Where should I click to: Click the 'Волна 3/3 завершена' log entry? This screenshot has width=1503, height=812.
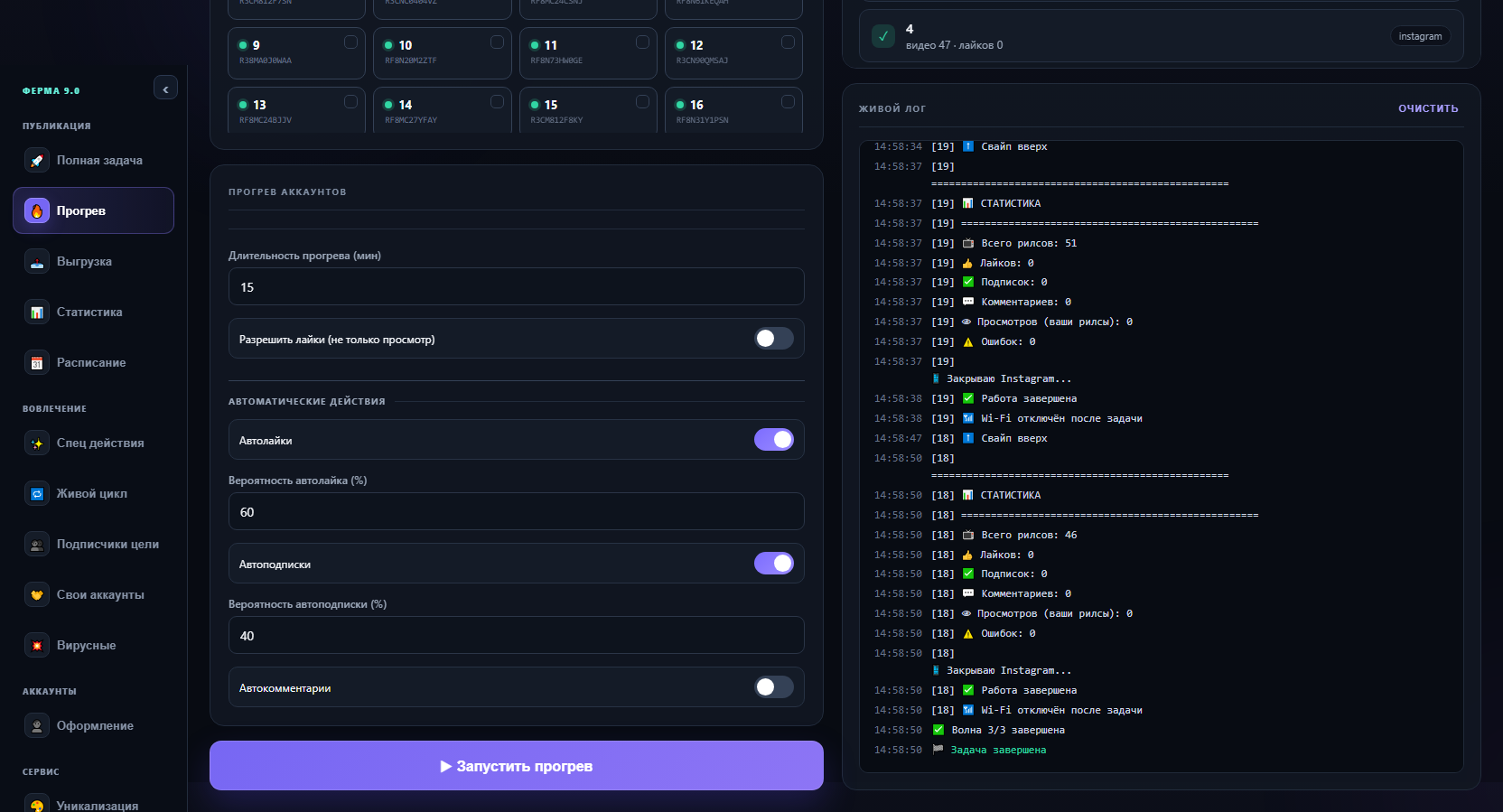coord(1008,731)
